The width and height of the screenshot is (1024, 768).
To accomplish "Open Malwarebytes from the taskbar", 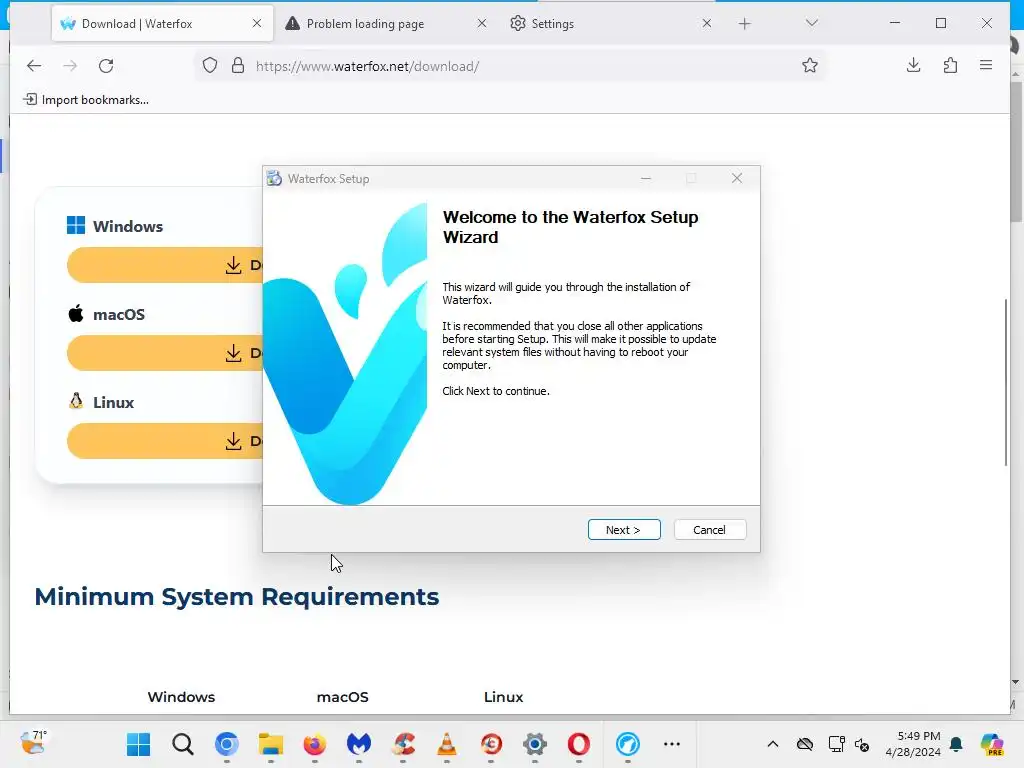I will coord(359,744).
